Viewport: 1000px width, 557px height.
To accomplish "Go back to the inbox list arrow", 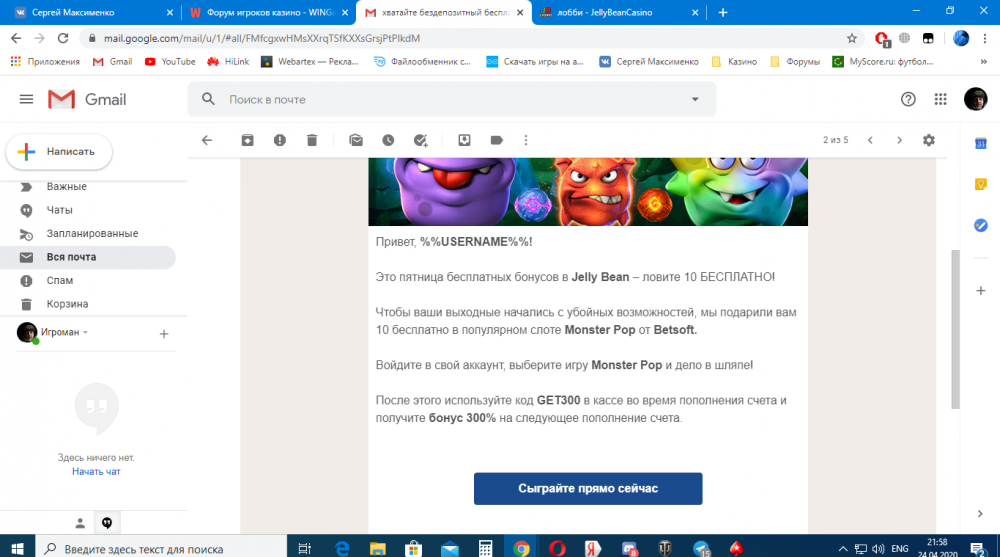I will click(207, 140).
